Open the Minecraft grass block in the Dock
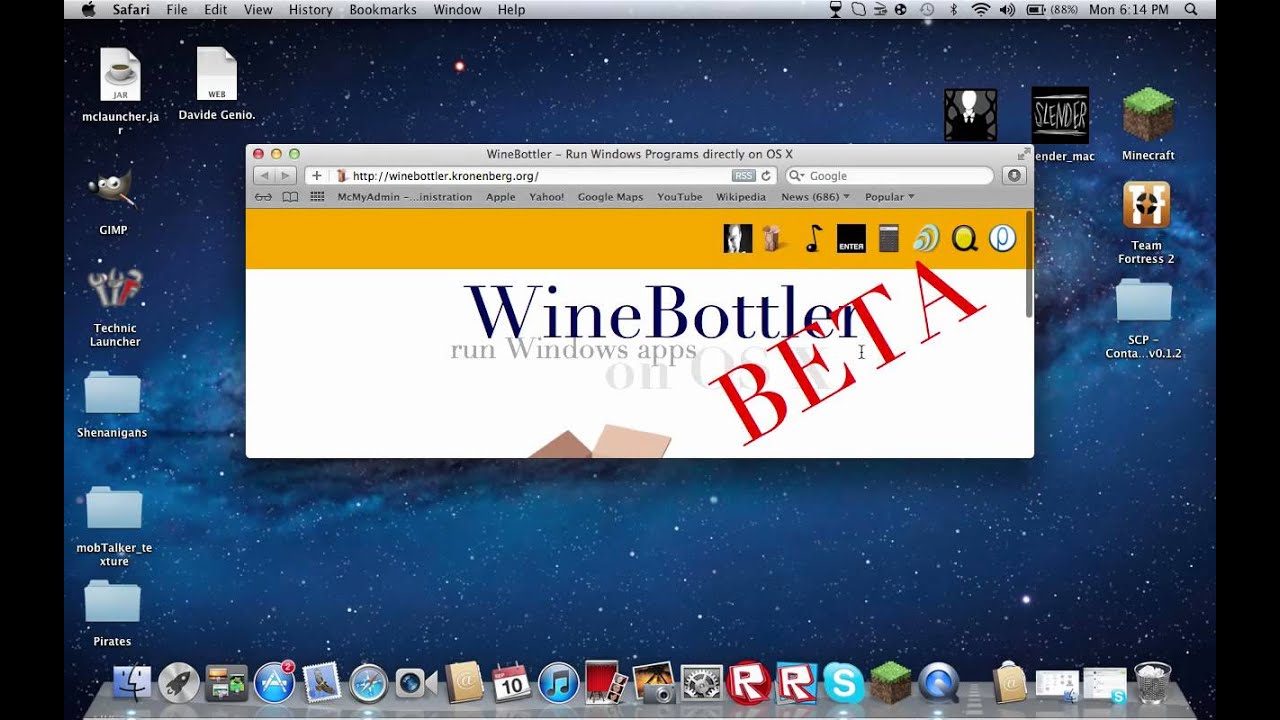1280x720 pixels. (890, 683)
